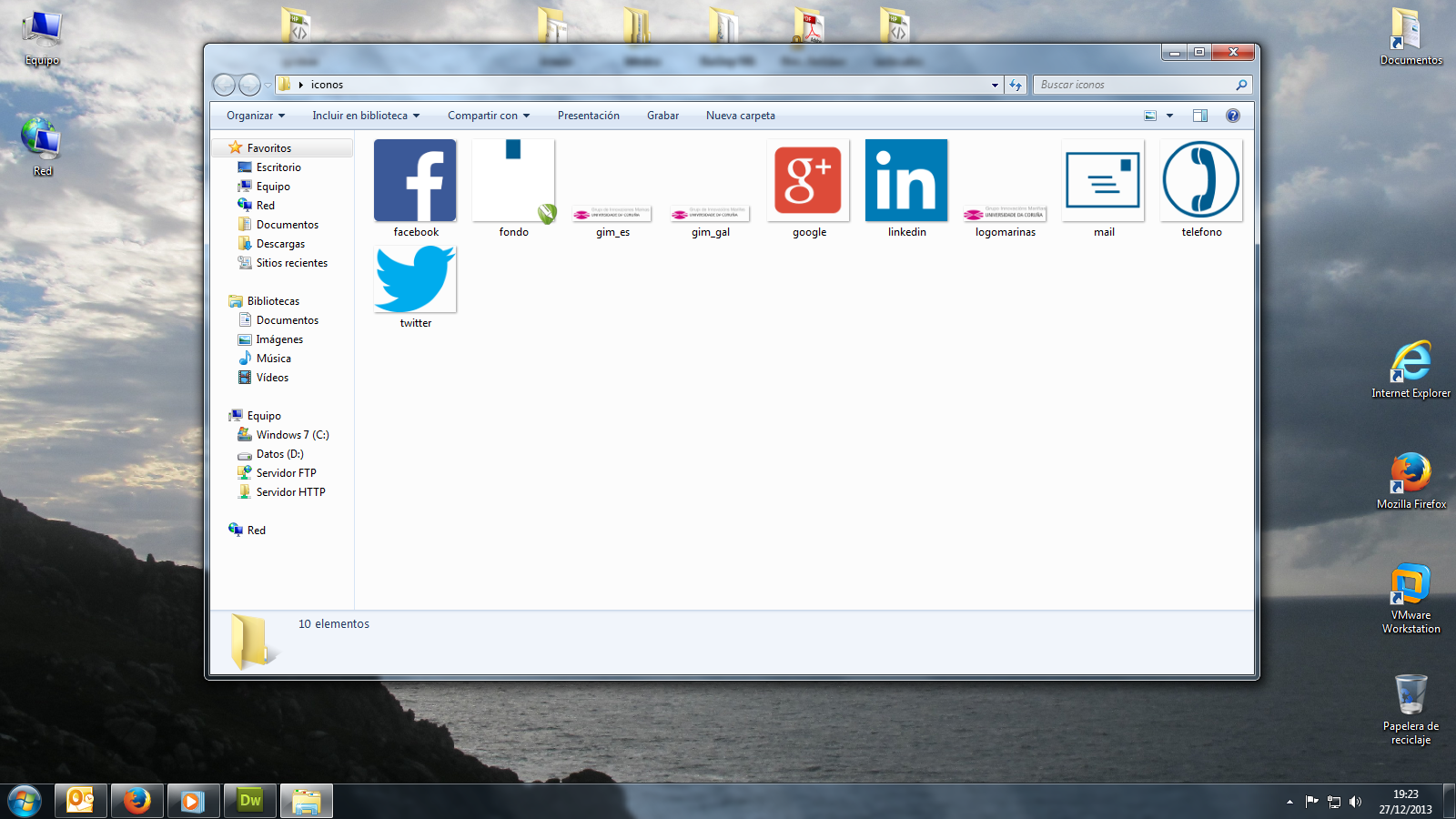Expand the Incluir en biblioteca menu
Image resolution: width=1456 pixels, height=819 pixels.
tap(366, 116)
